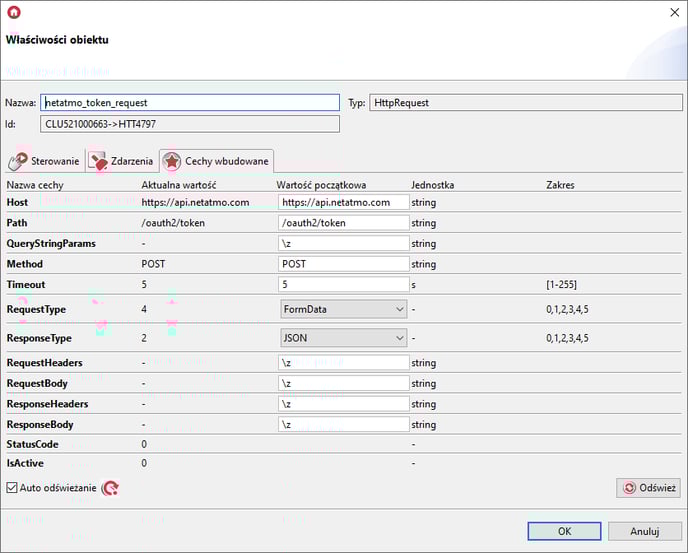Toggle the Auto odświeżanie checkbox
This screenshot has width=688, height=553.
click(x=12, y=488)
